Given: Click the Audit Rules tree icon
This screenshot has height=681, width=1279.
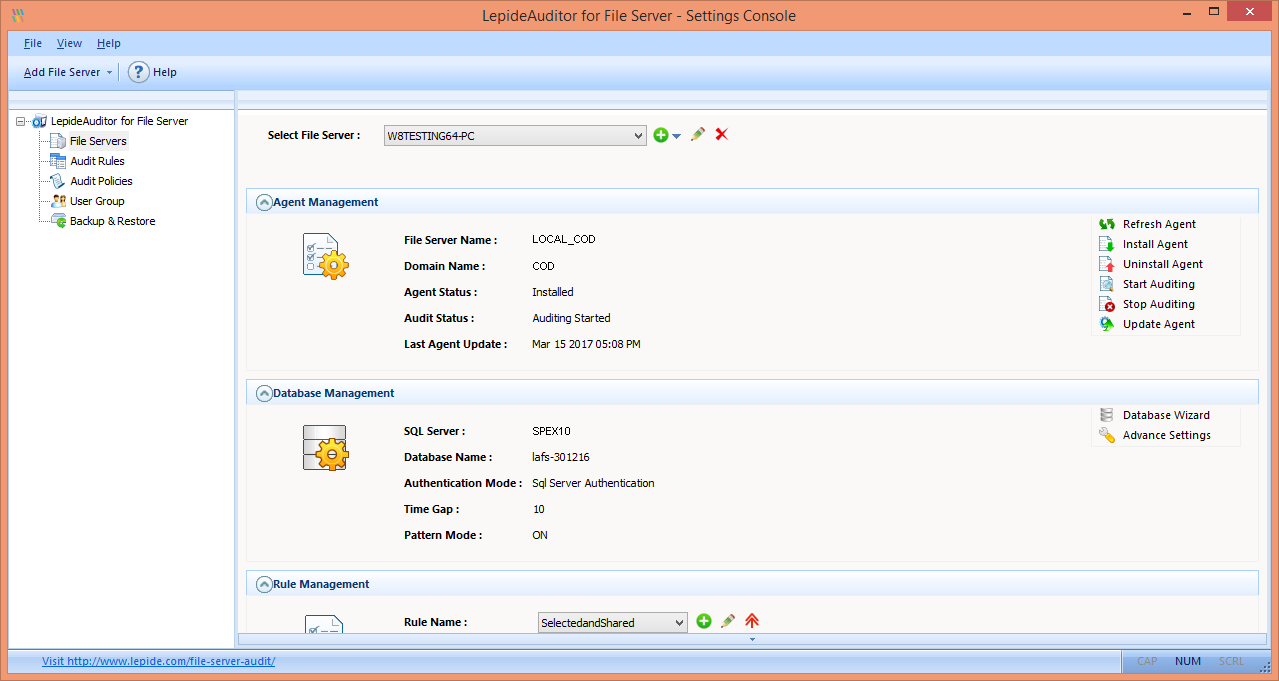Looking at the screenshot, I should [59, 161].
